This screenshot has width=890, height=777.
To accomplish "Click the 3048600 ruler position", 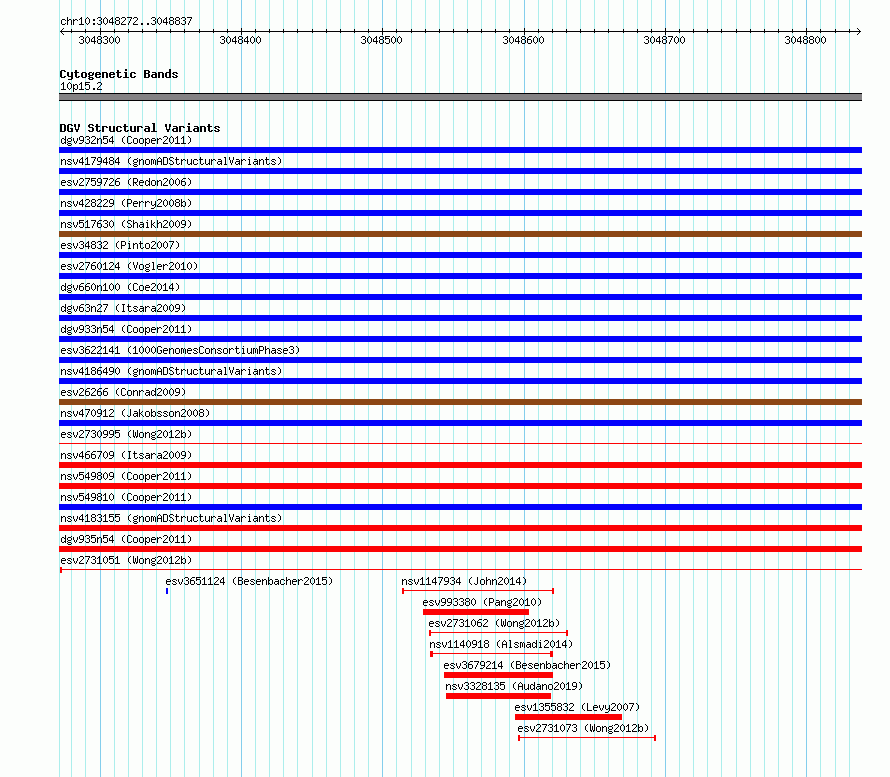I will tap(523, 40).
